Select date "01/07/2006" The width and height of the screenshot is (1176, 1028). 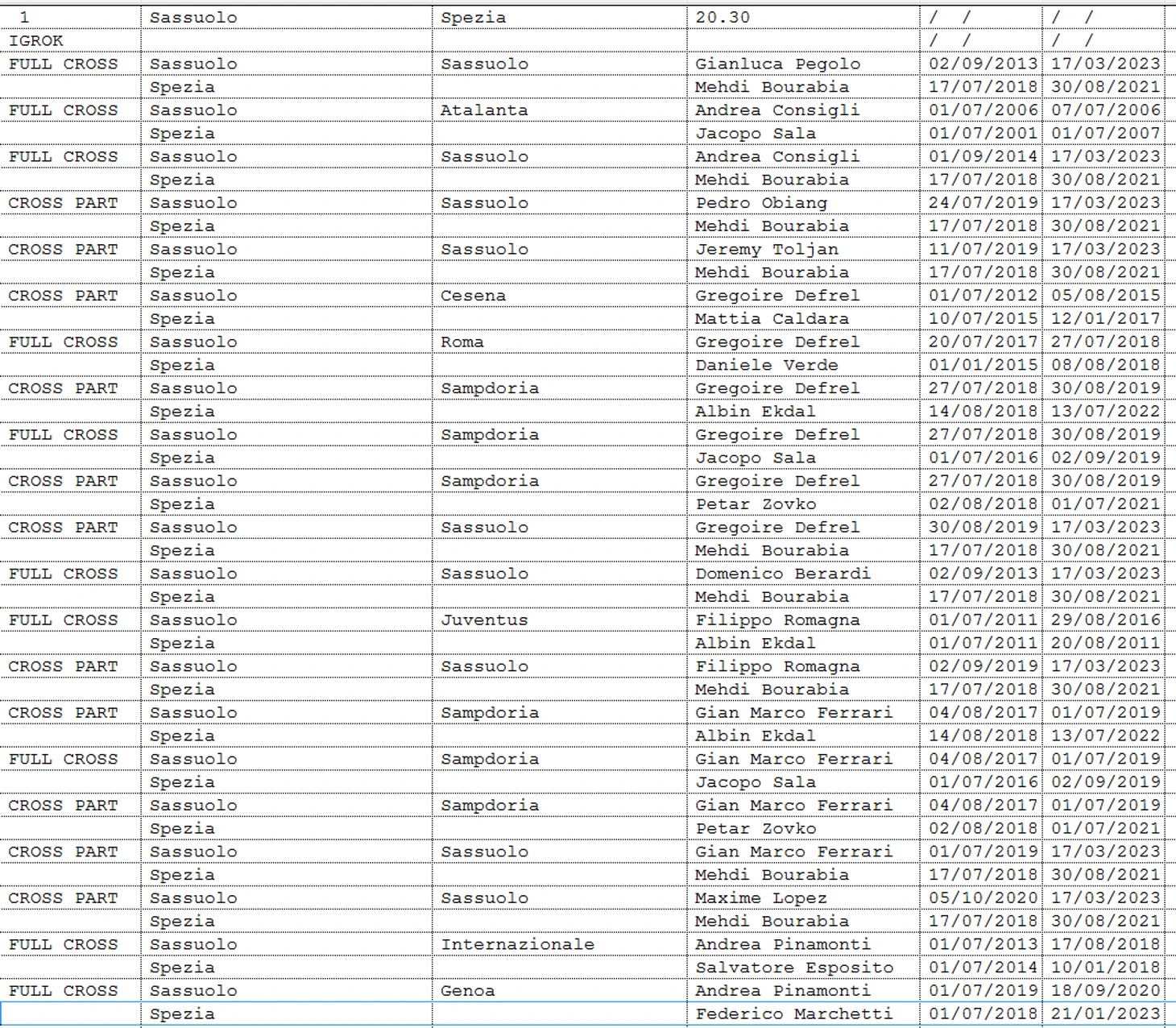pos(983,110)
